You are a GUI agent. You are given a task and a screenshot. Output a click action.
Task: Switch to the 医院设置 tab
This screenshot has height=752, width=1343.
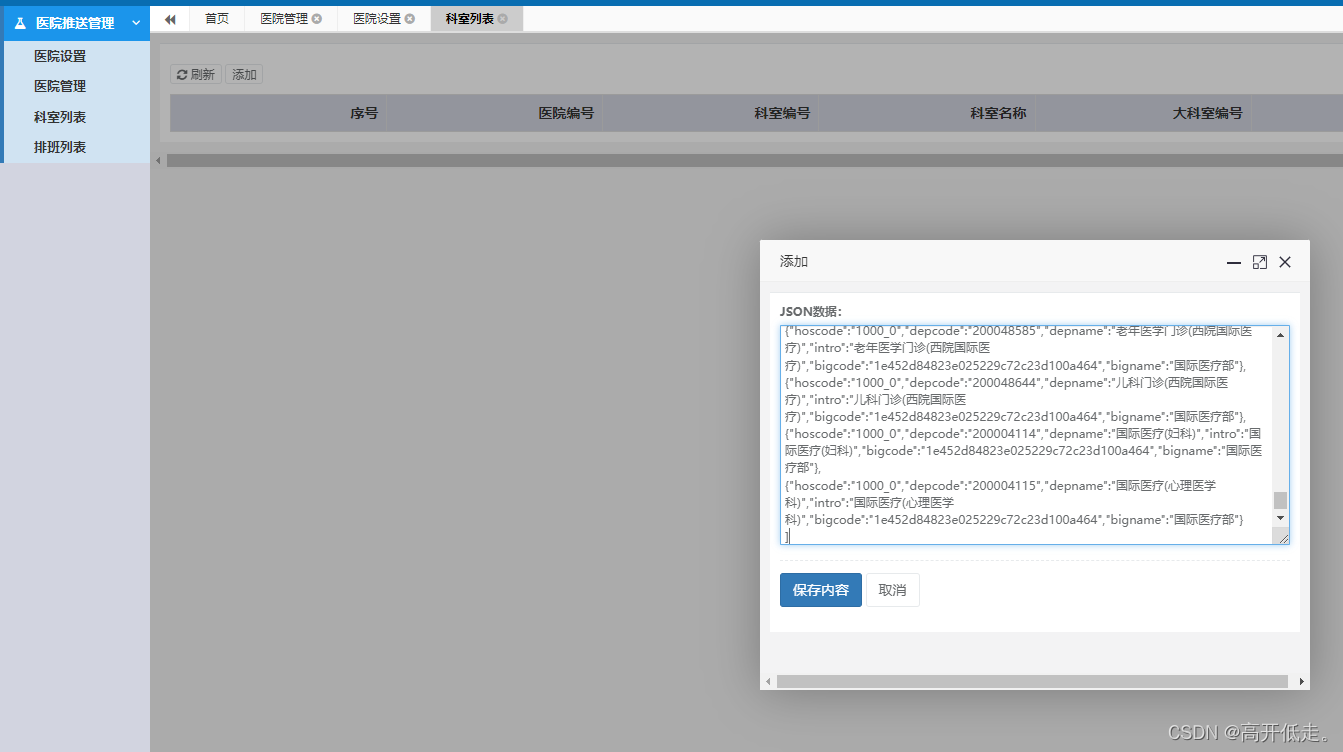pyautogui.click(x=377, y=18)
